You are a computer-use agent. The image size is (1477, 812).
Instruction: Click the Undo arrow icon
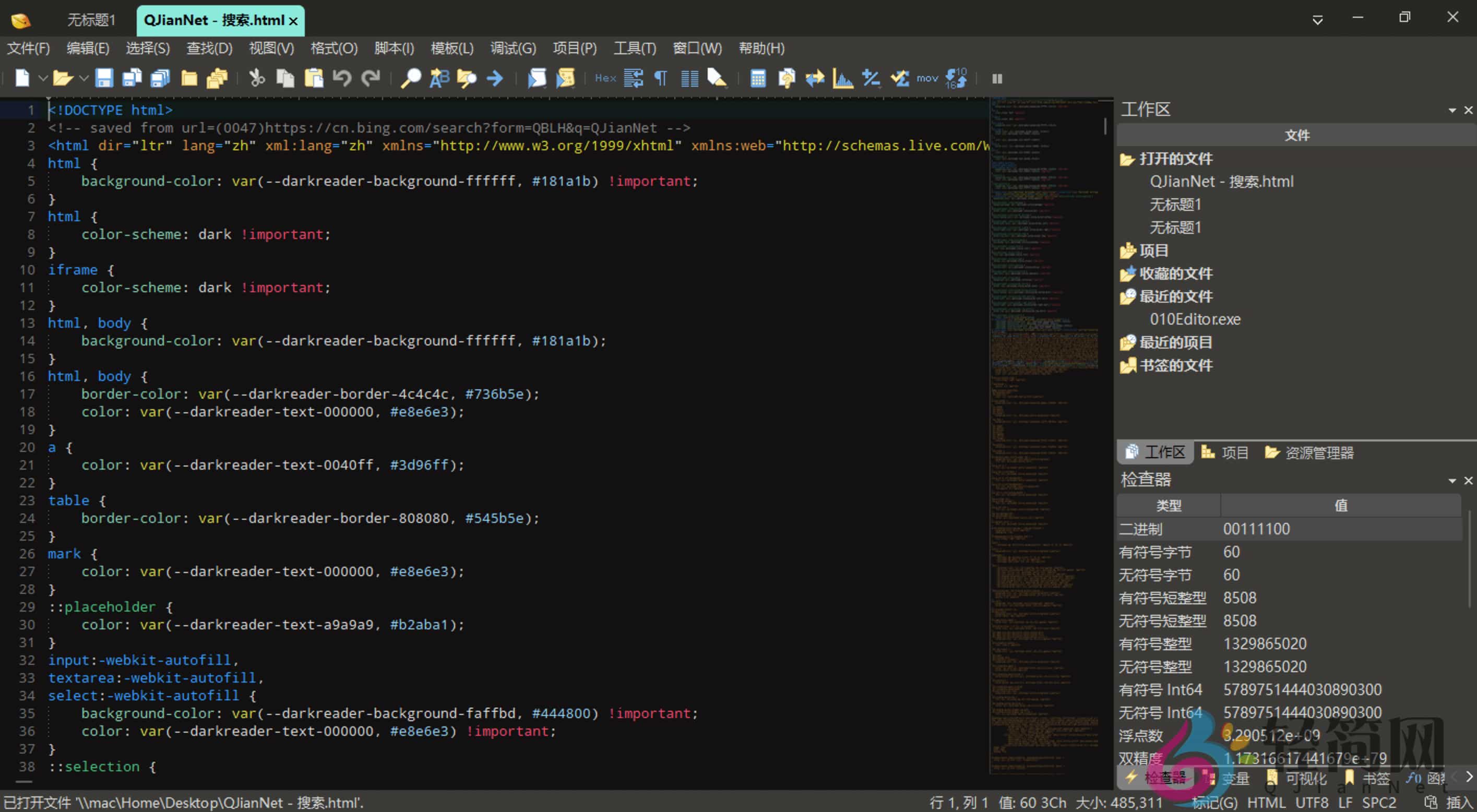click(342, 78)
